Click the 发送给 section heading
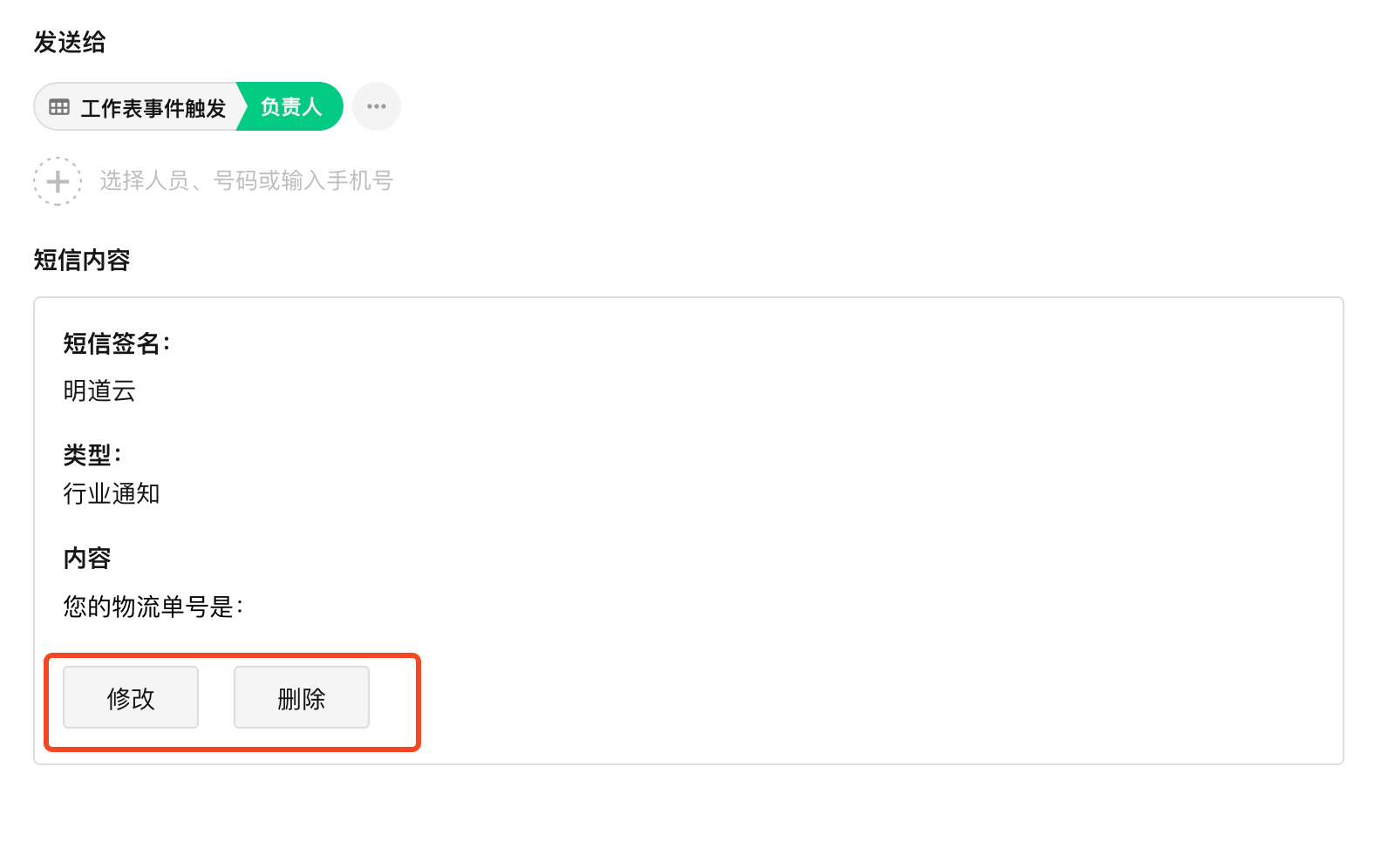1381x868 pixels. coord(70,42)
